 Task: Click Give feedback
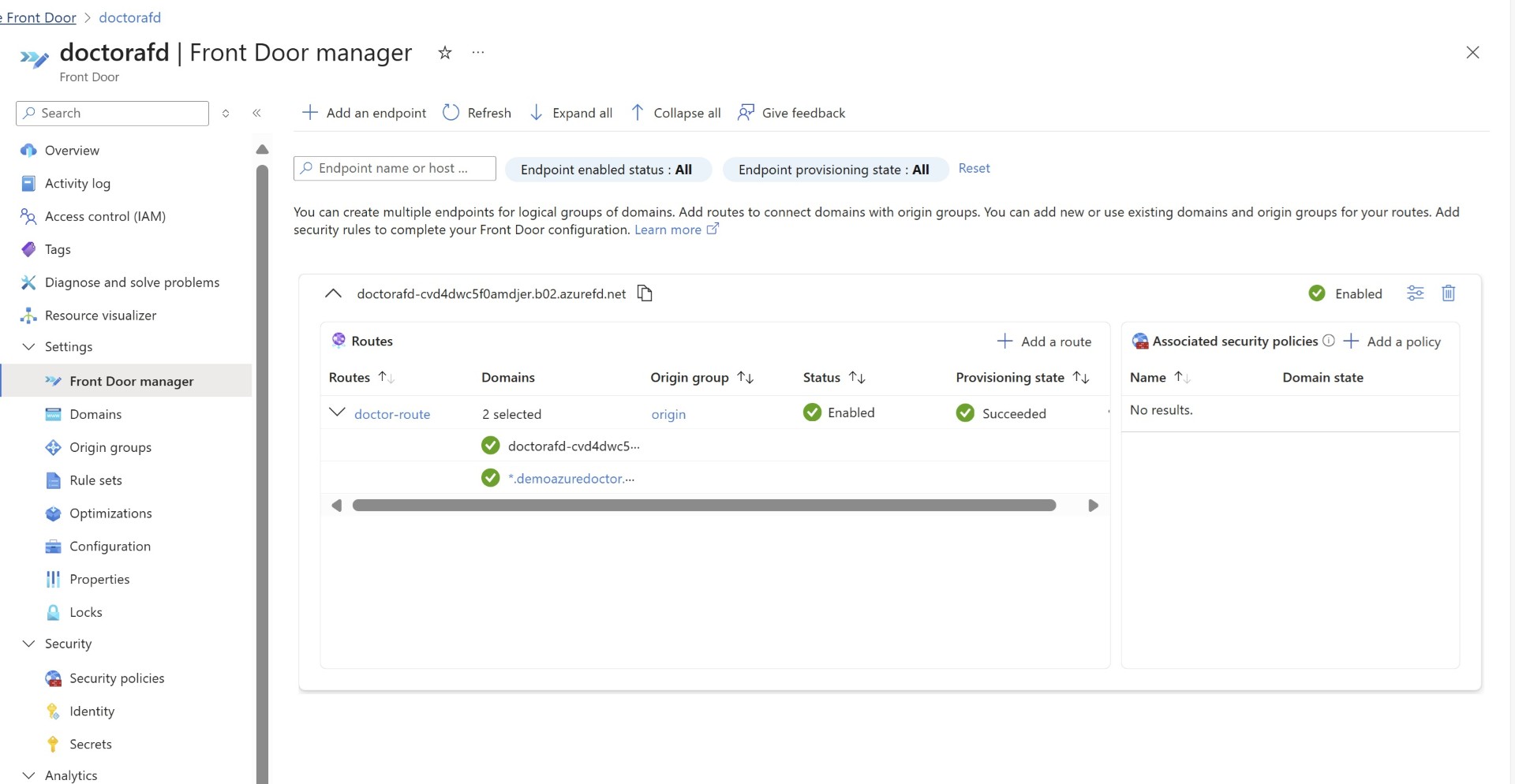(x=791, y=113)
